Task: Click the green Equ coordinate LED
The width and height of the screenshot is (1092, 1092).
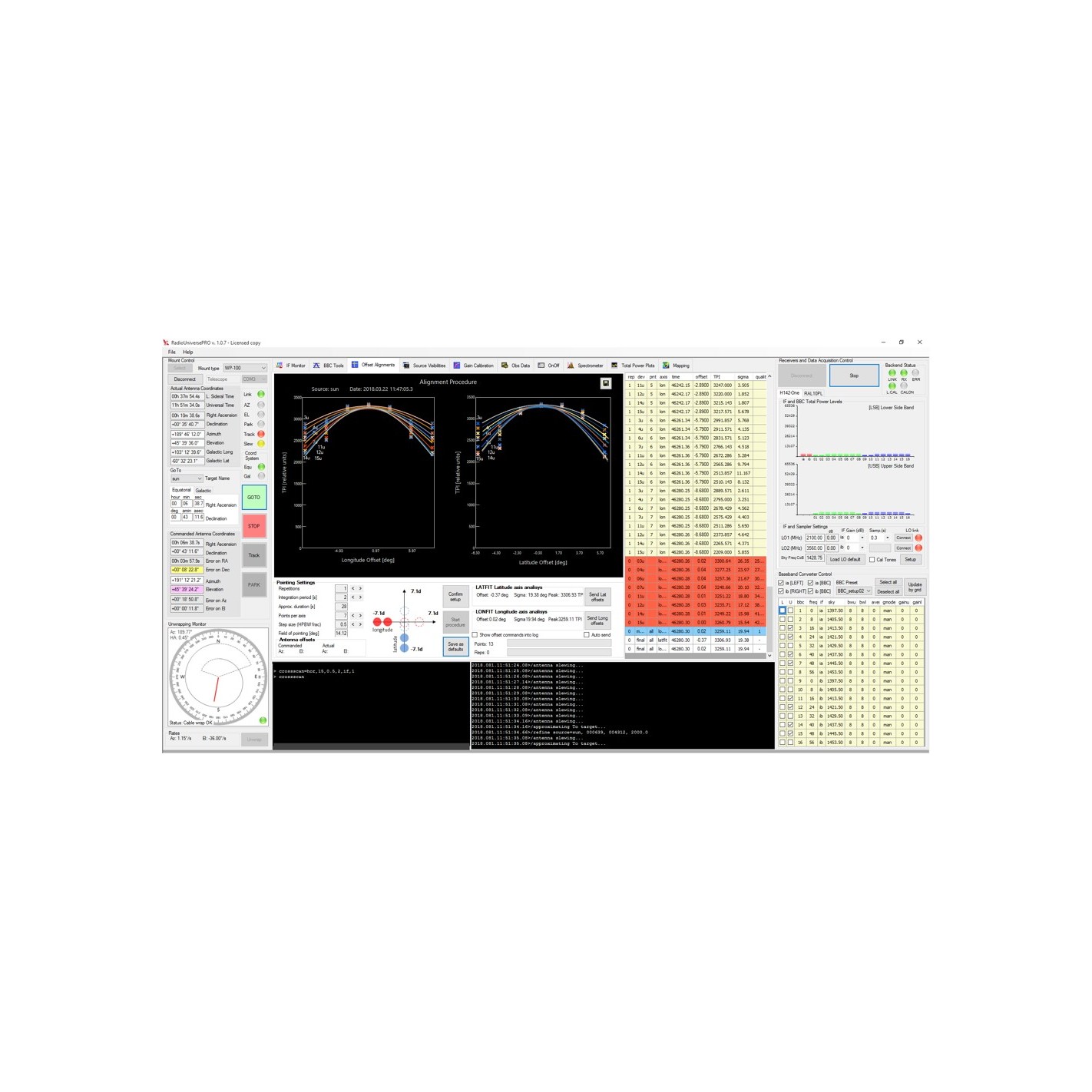Action: pyautogui.click(x=261, y=467)
